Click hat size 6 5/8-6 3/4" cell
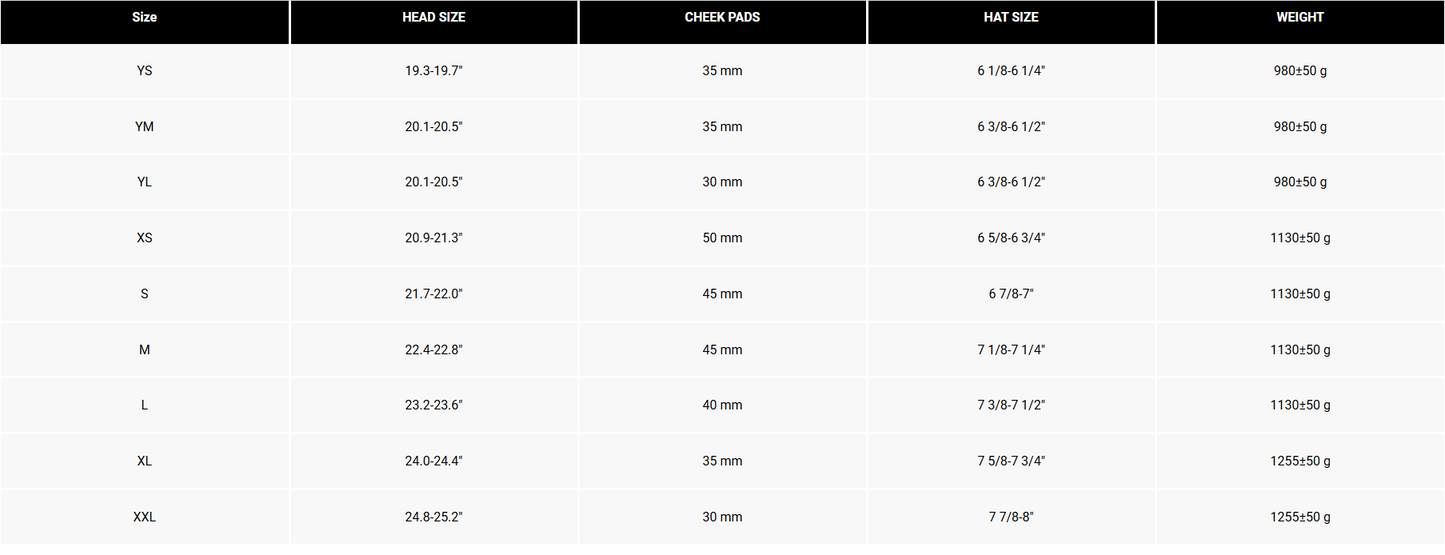 point(1010,238)
